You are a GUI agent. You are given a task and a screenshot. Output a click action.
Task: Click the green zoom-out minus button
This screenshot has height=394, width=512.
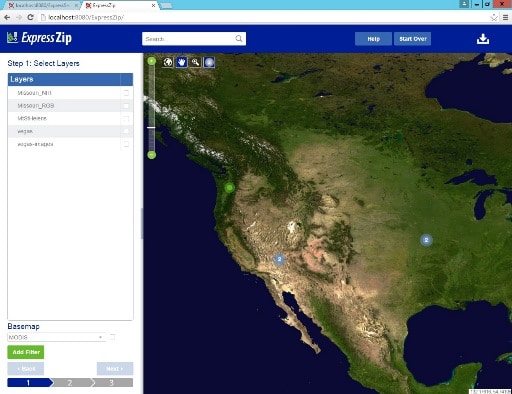[x=152, y=155]
